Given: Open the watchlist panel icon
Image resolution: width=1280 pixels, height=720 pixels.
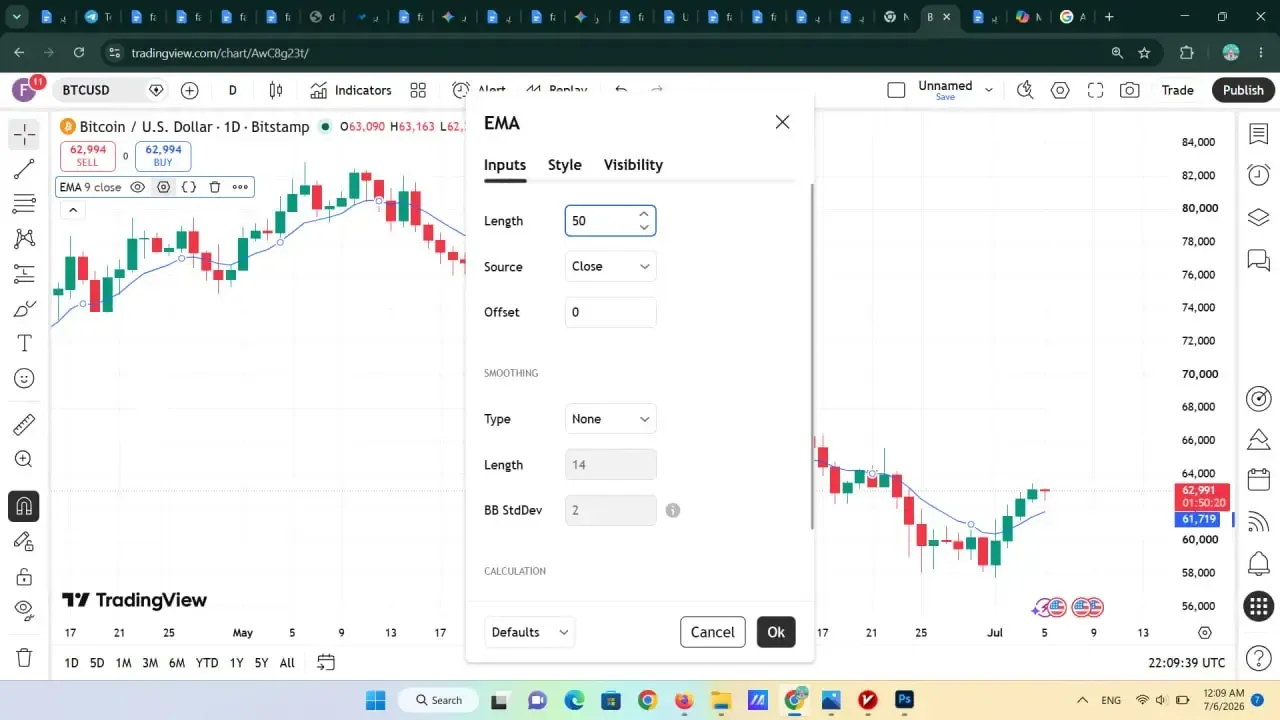Looking at the screenshot, I should (x=1258, y=133).
